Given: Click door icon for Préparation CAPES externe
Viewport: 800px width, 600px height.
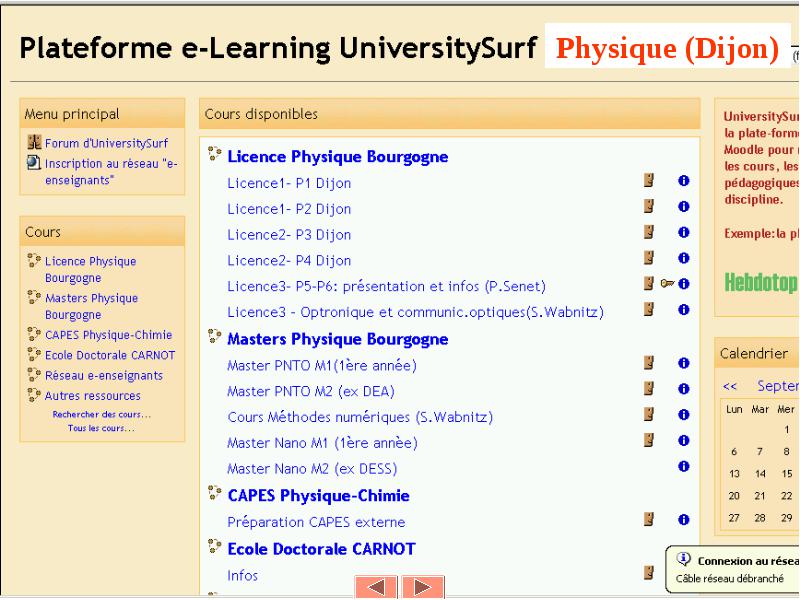Looking at the screenshot, I should 649,519.
